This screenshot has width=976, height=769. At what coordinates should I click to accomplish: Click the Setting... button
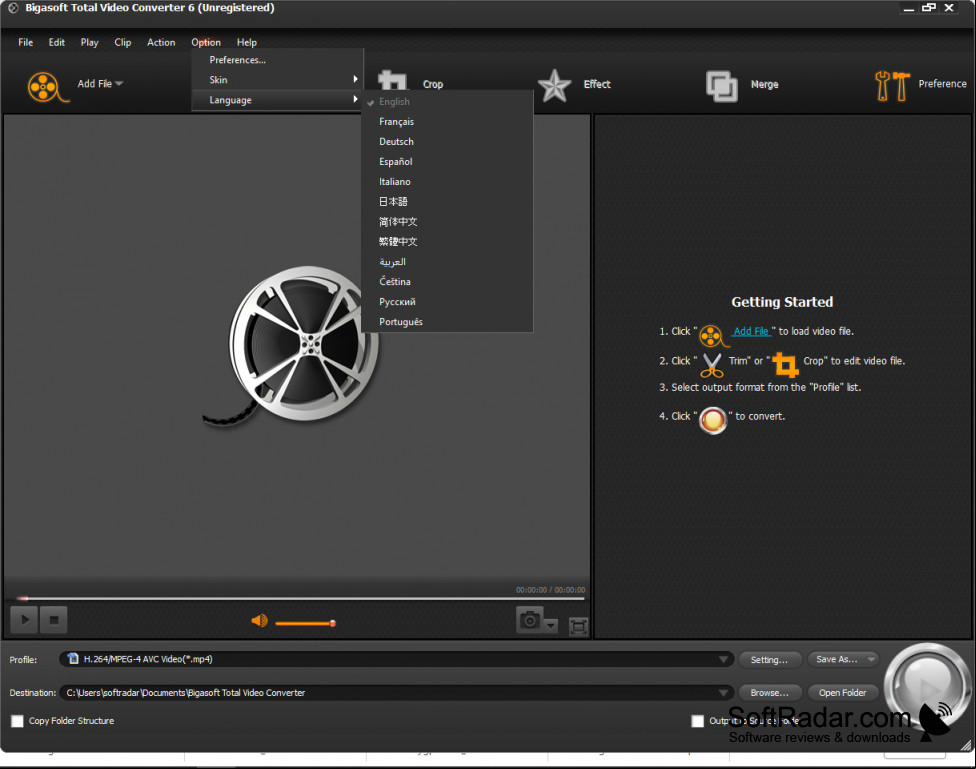coord(769,659)
